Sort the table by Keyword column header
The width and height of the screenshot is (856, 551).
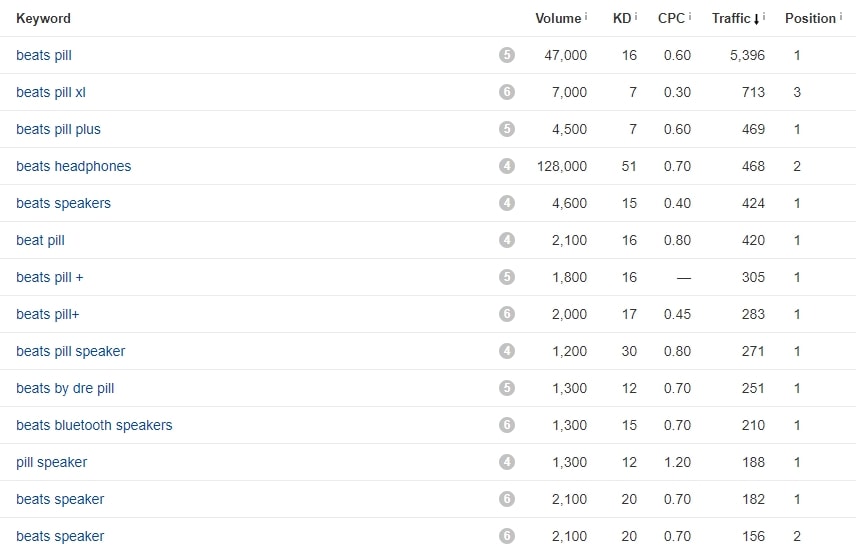[x=43, y=19]
